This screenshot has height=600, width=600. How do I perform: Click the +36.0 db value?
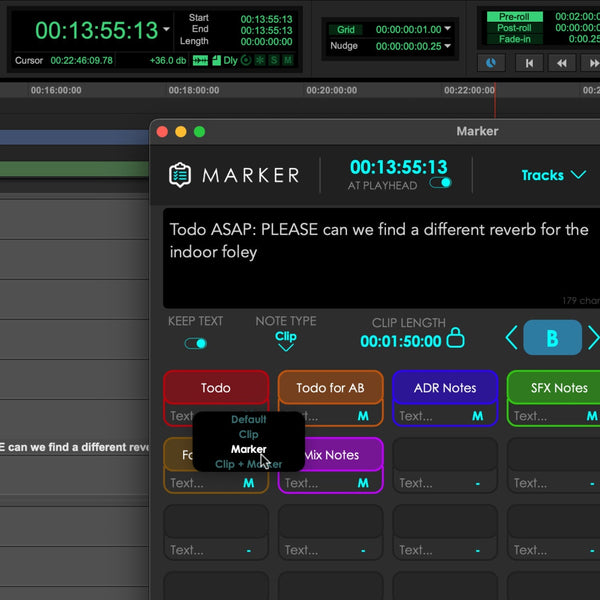[168, 60]
